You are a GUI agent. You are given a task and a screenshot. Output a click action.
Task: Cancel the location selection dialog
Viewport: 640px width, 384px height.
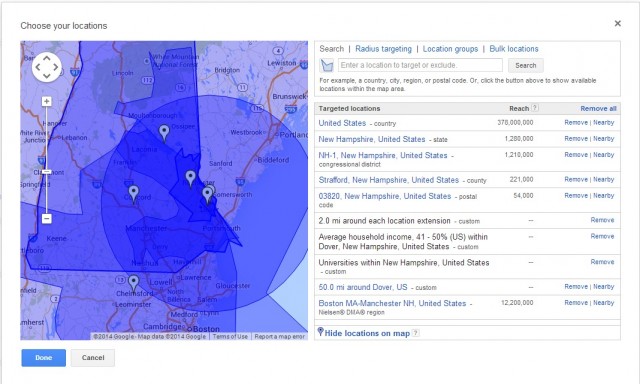click(x=93, y=358)
